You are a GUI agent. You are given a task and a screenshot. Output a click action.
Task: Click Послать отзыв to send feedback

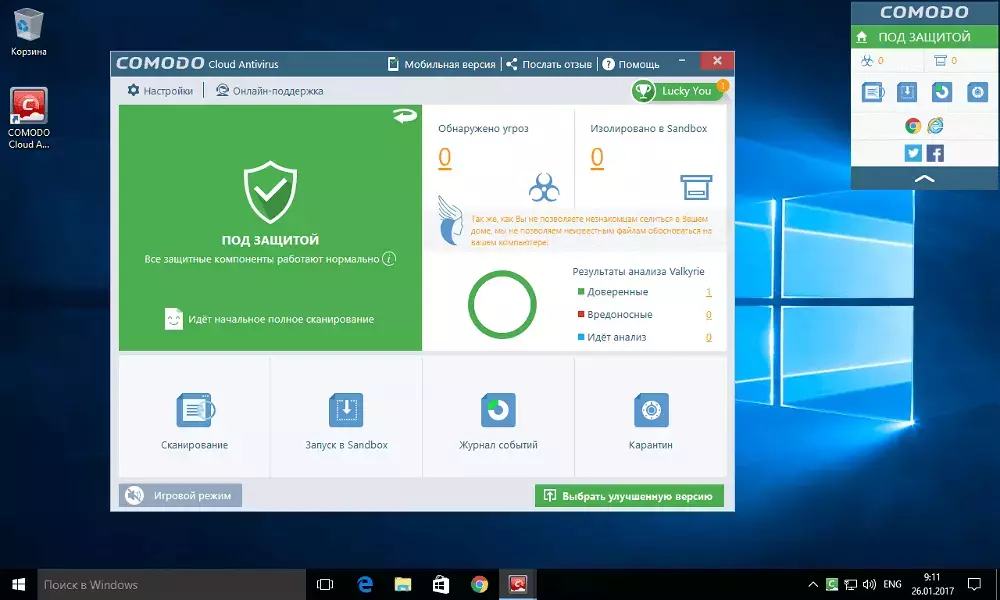[549, 64]
